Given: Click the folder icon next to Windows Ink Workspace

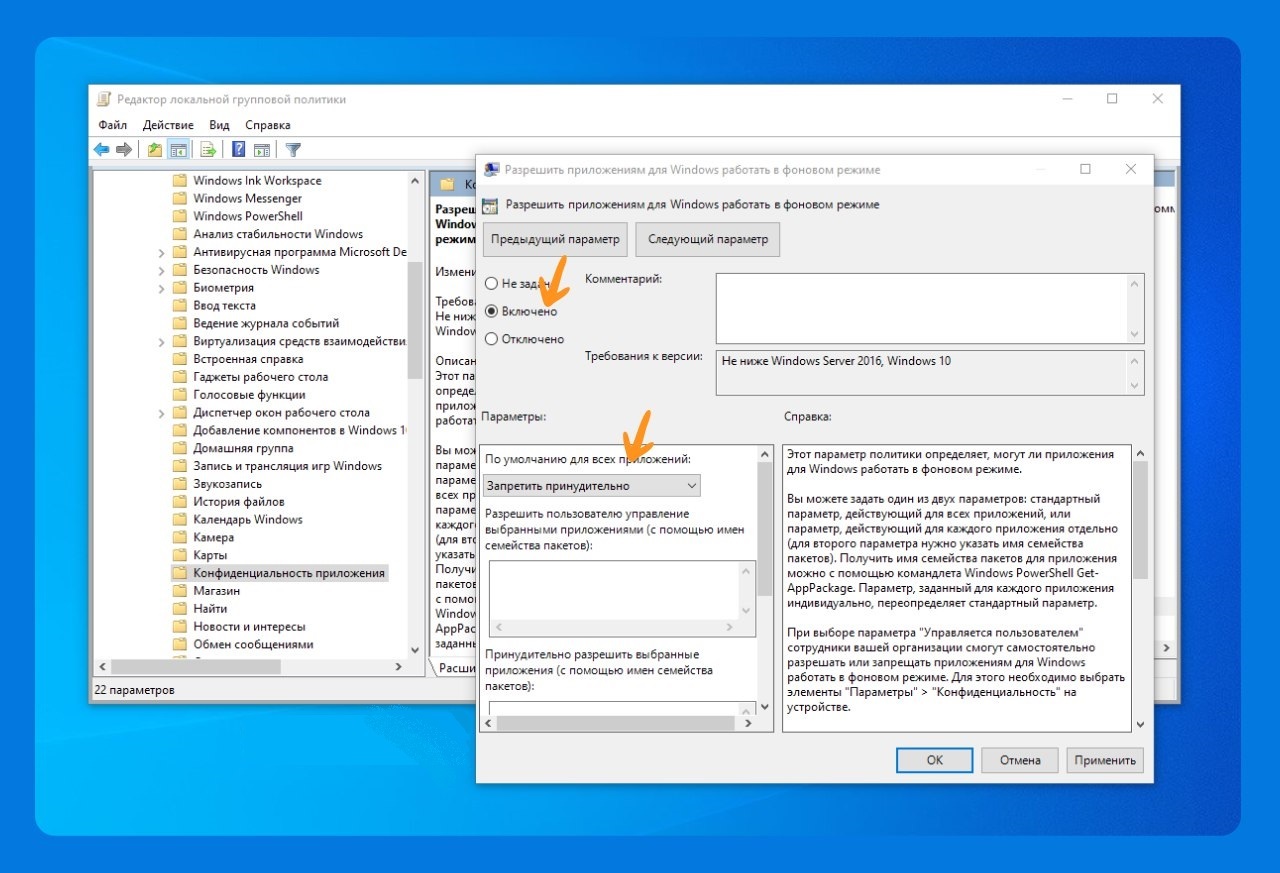Looking at the screenshot, I should pyautogui.click(x=180, y=181).
